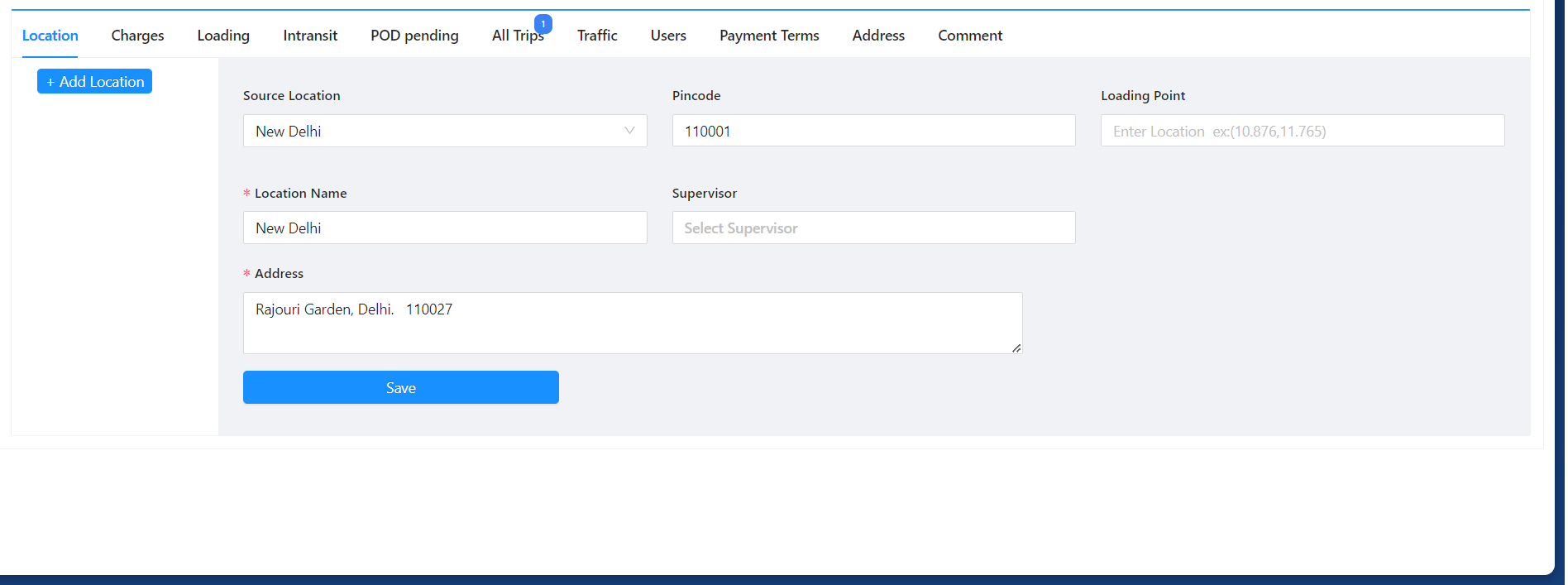Open the Address tab
1568x585 pixels.
tap(878, 36)
